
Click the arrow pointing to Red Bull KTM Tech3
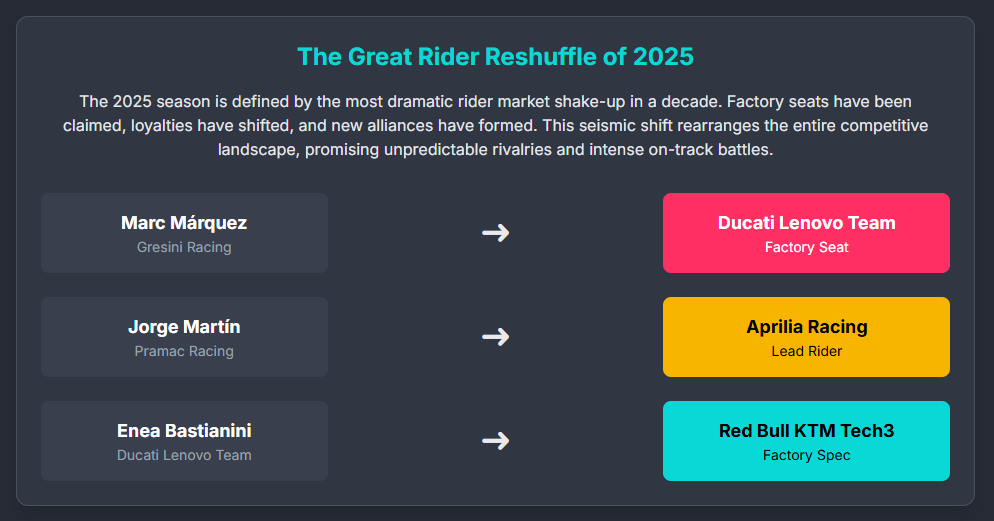(495, 441)
